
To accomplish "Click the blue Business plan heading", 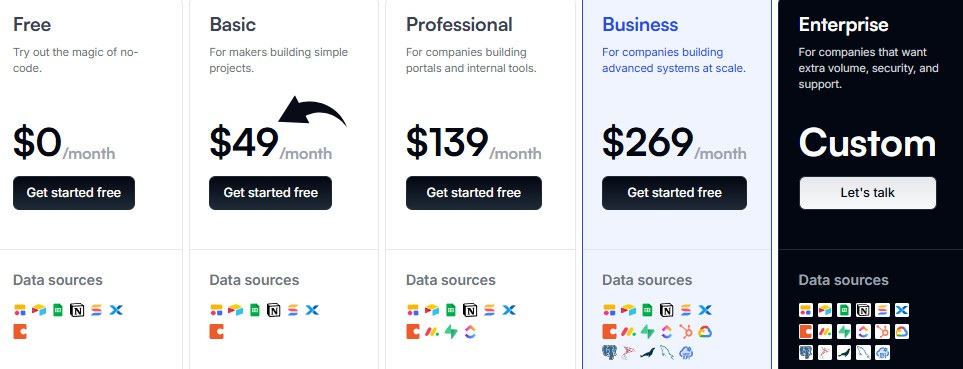I will (x=640, y=25).
